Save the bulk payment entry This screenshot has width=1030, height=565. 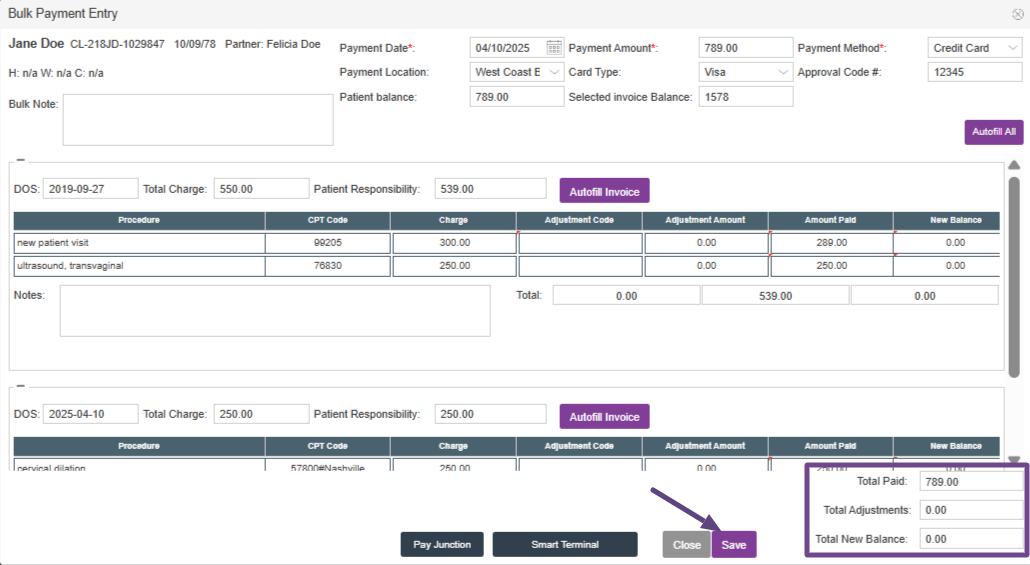[x=734, y=545]
